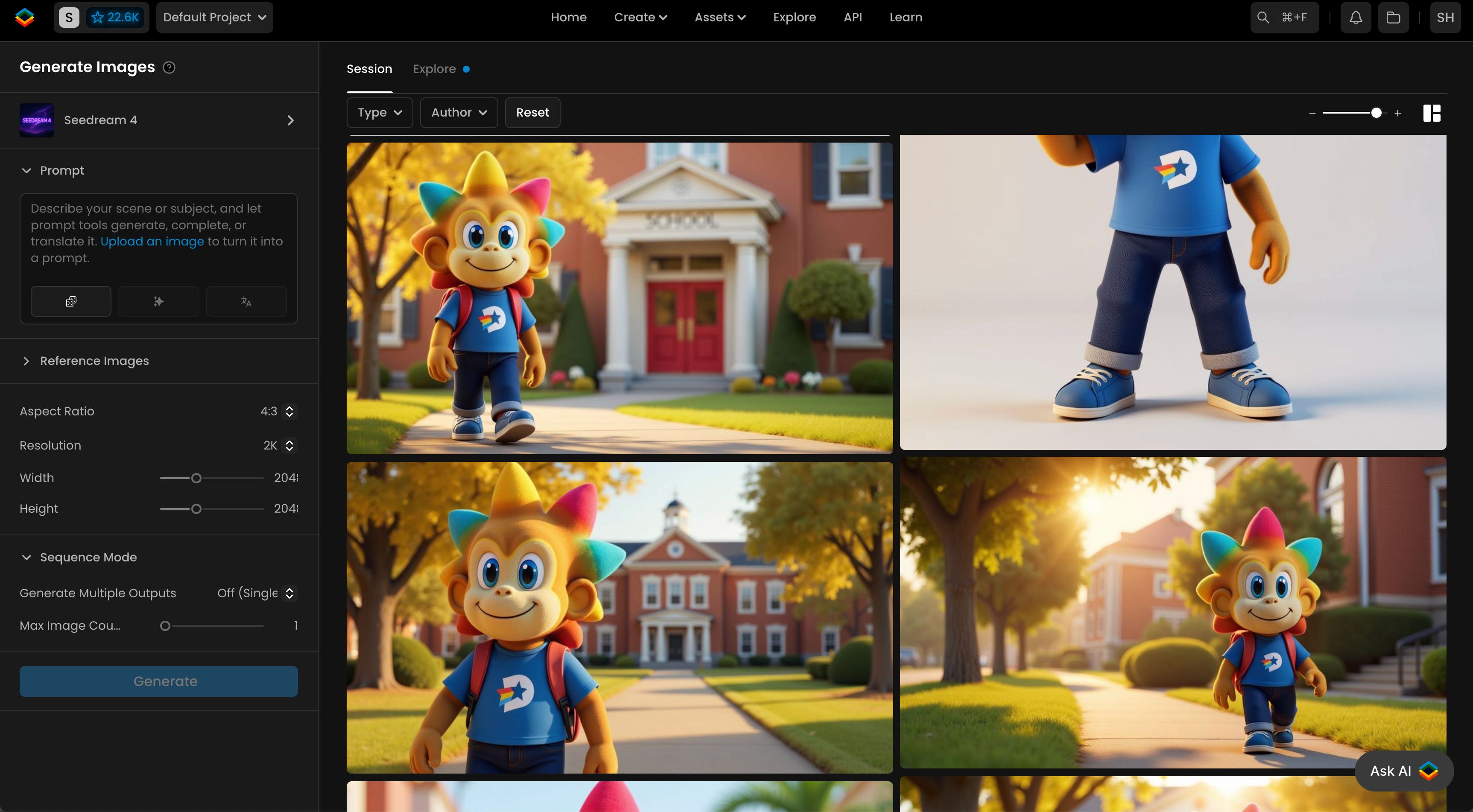Switch to the Explore tab
Screen dimensions: 1473x812
coord(434,69)
